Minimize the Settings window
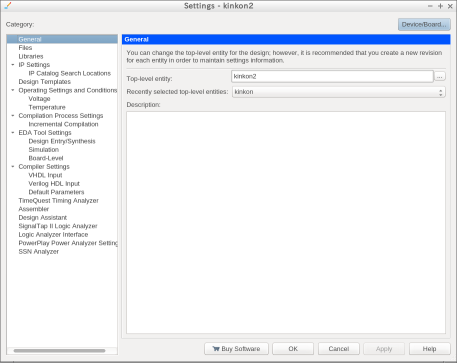457x363 pixels. point(430,6)
